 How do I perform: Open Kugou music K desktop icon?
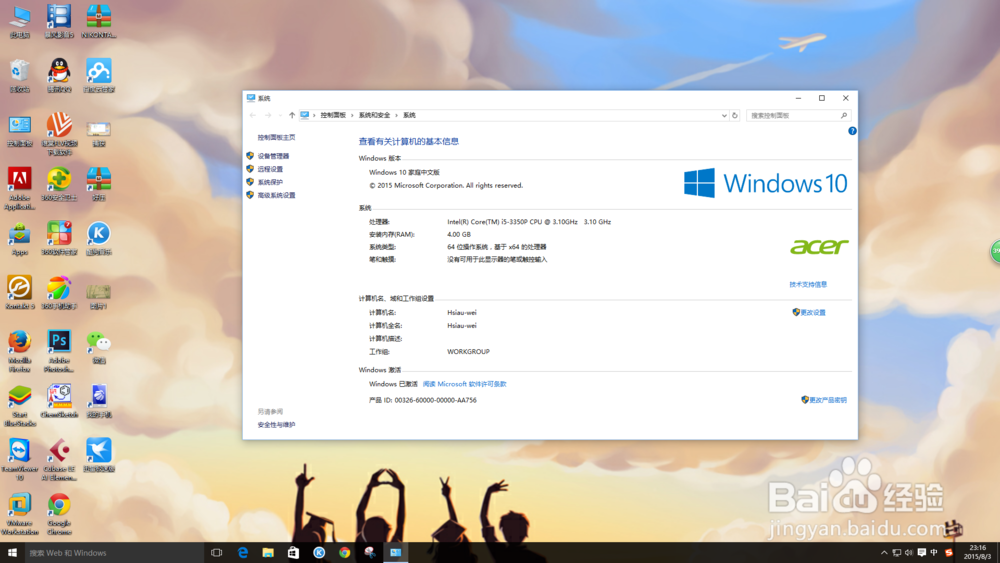point(99,237)
